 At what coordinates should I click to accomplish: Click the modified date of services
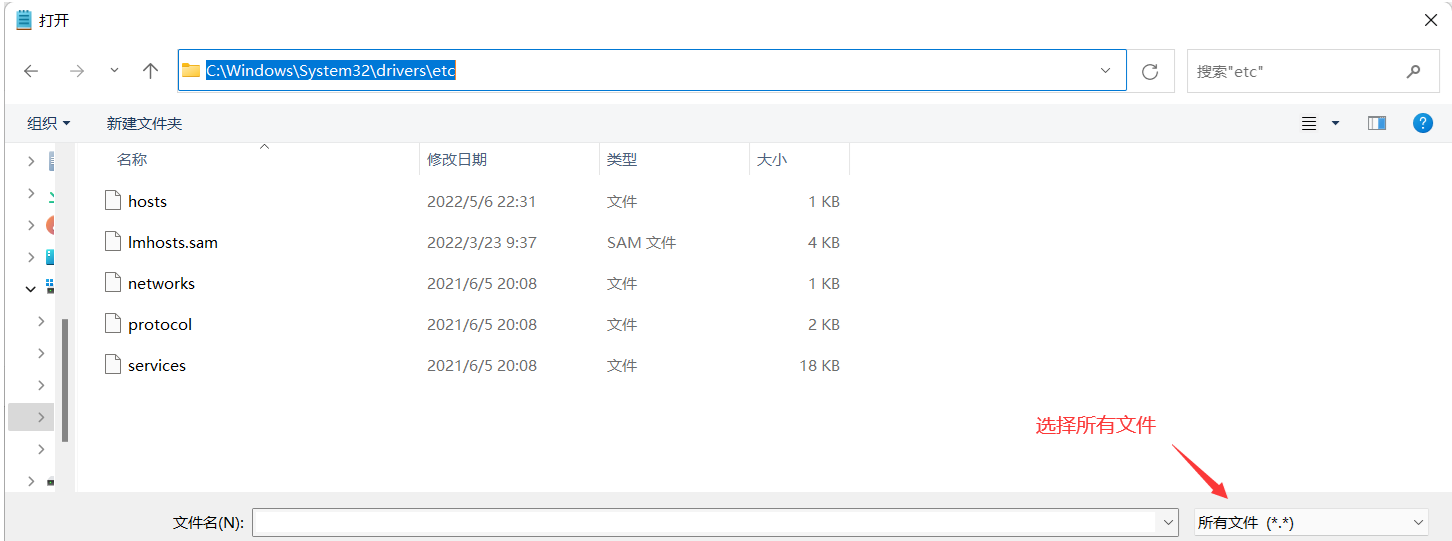point(482,365)
